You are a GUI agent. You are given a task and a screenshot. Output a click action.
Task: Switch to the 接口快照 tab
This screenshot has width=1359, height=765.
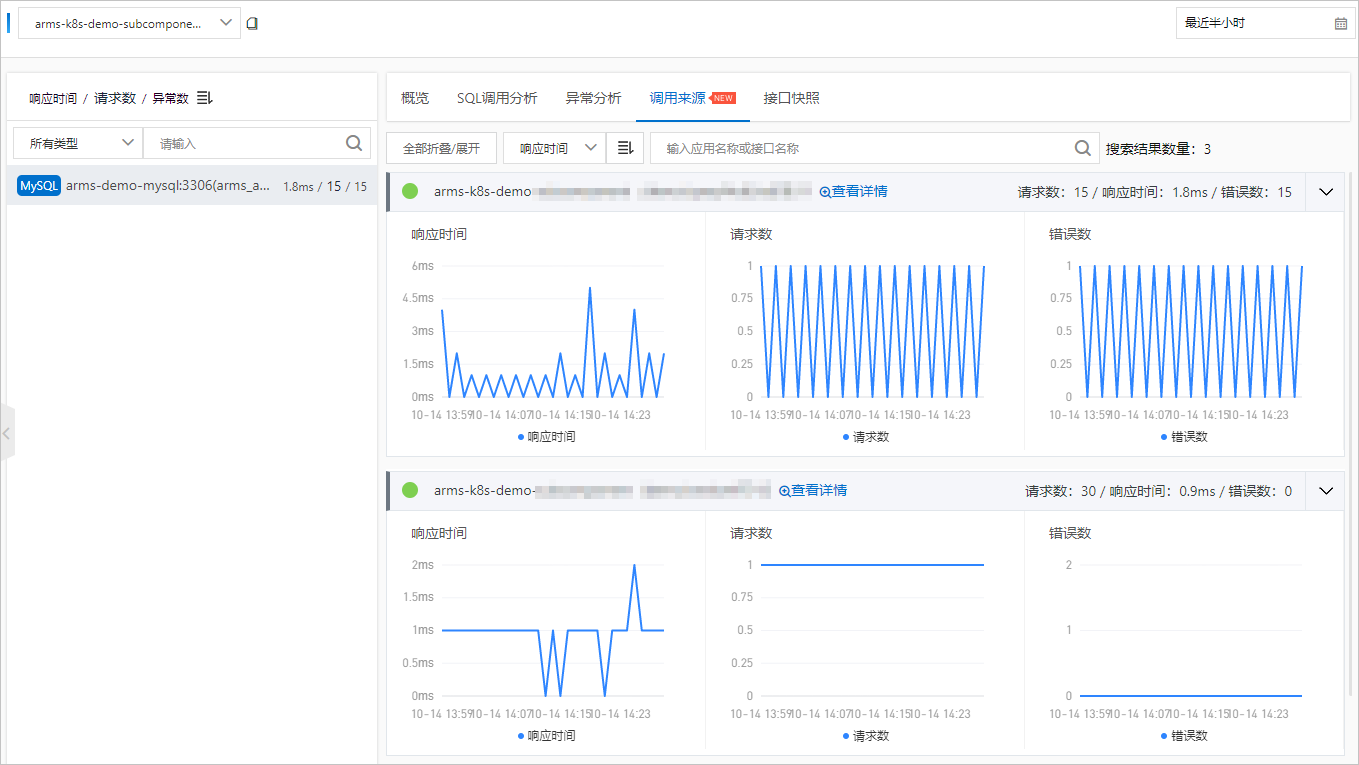792,98
